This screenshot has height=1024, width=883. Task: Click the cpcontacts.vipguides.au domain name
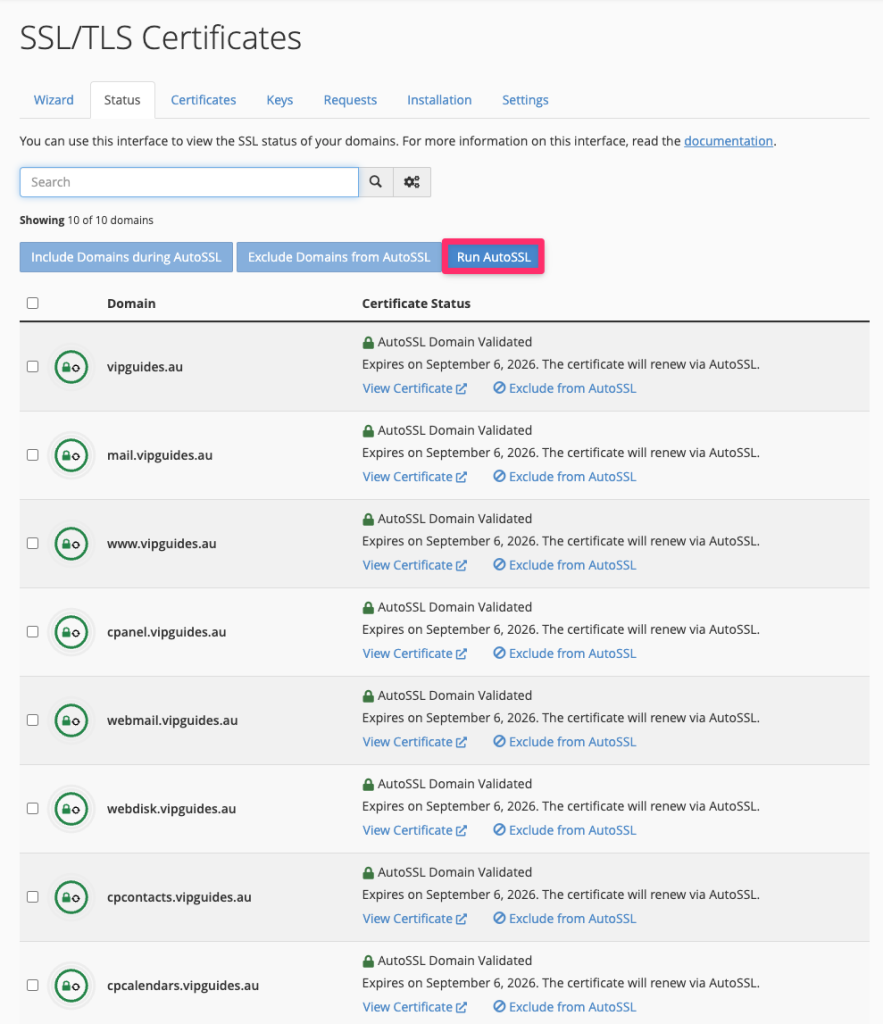[x=179, y=897]
